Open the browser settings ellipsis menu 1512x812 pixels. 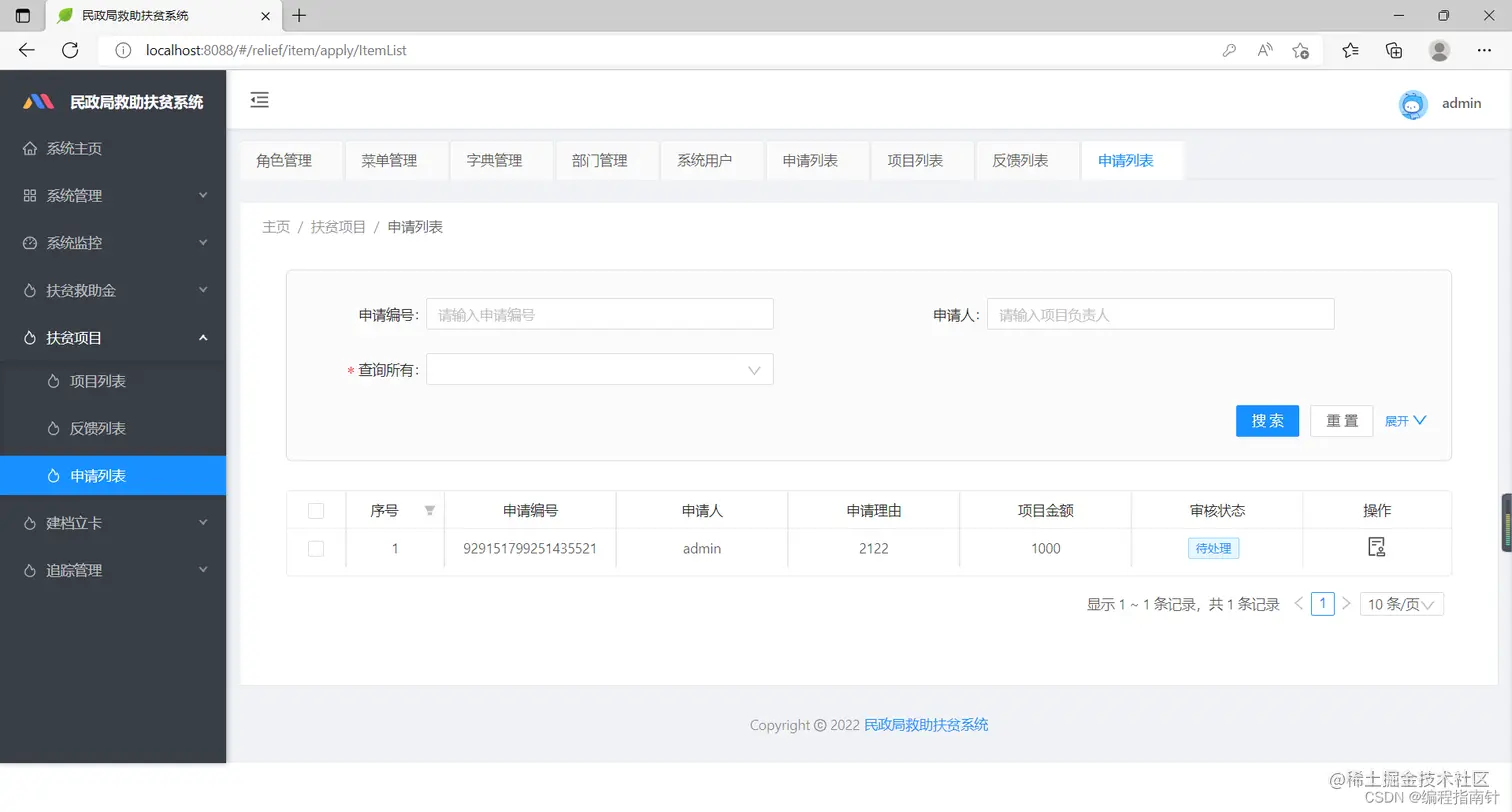[1484, 50]
